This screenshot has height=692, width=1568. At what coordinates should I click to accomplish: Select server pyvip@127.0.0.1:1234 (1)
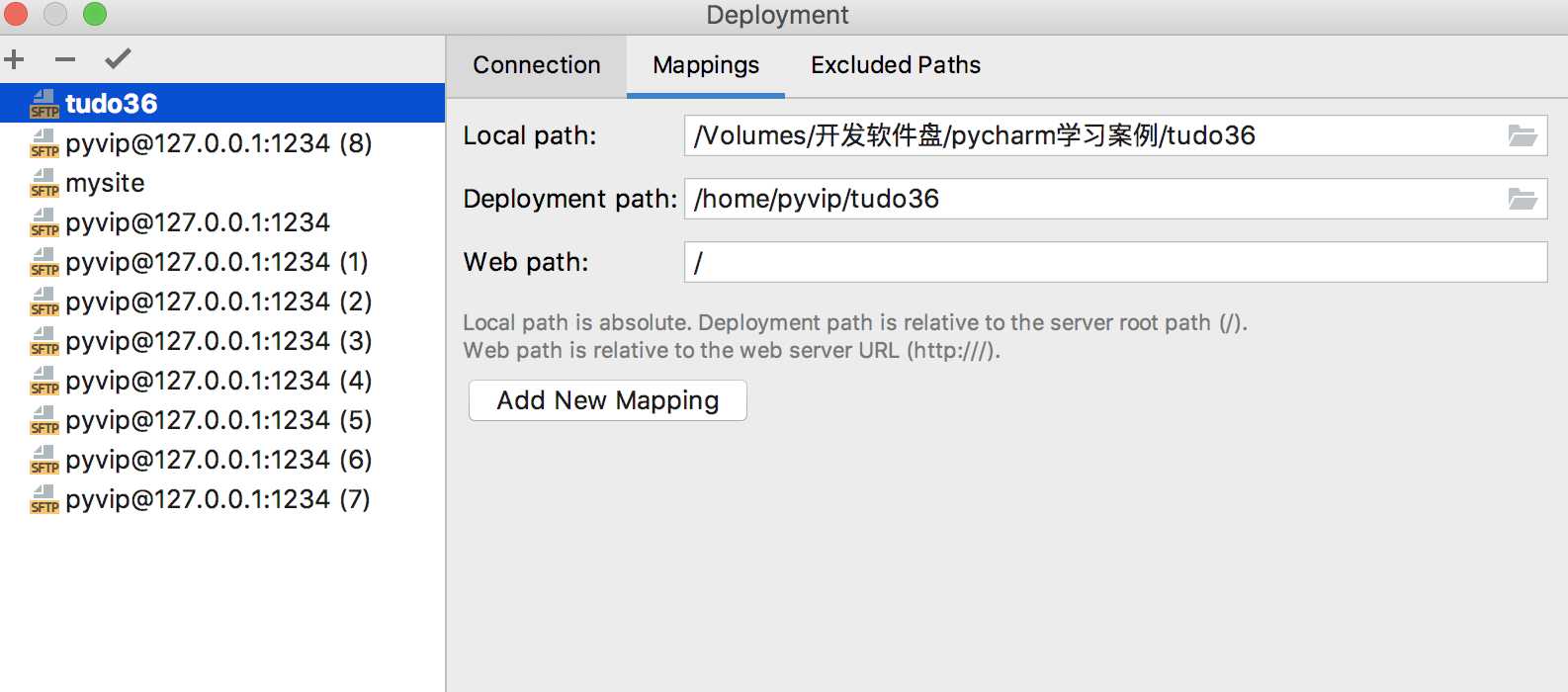click(x=222, y=262)
